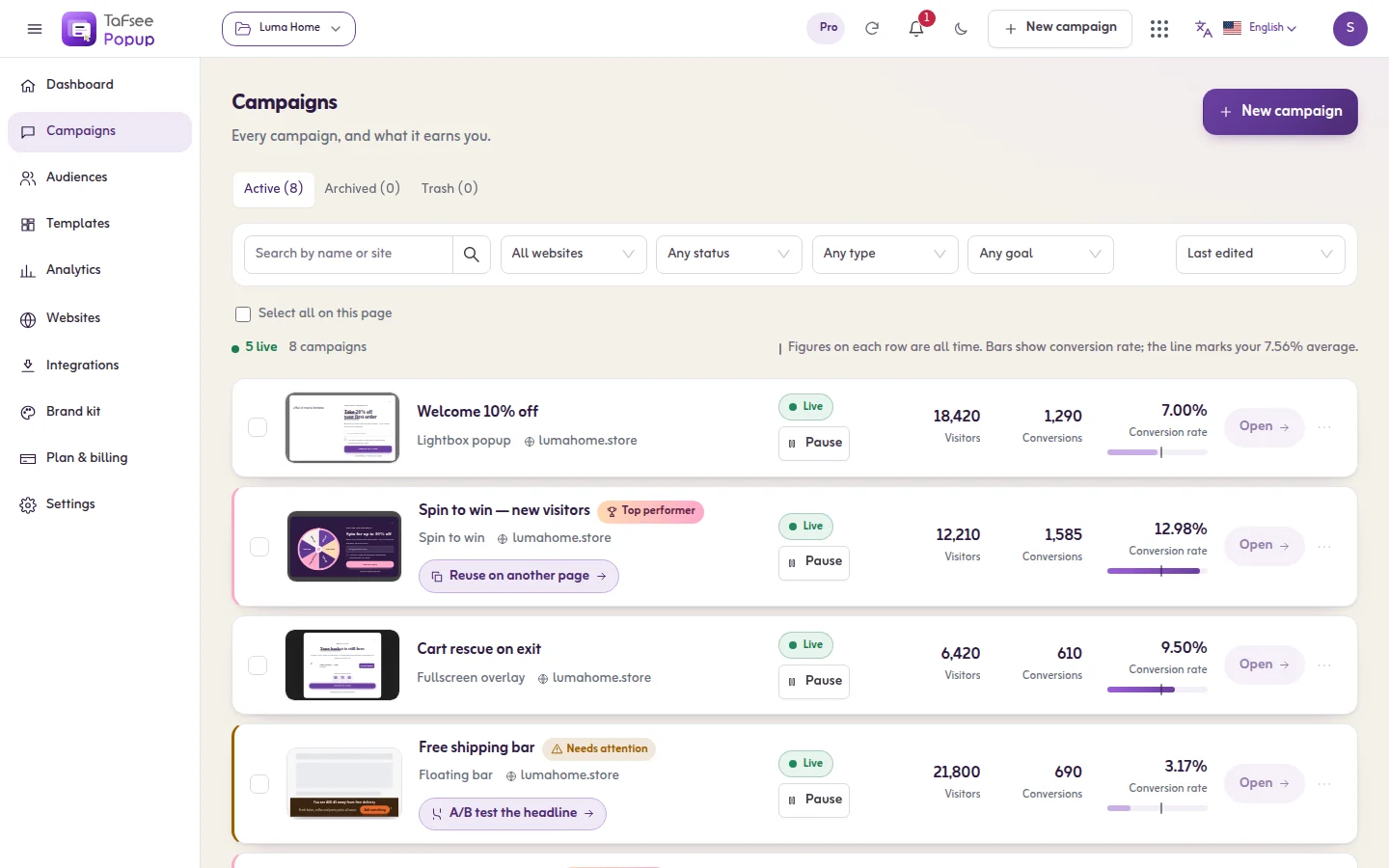Select the Active (8) tab
Image resolution: width=1389 pixels, height=868 pixels.
(x=273, y=189)
